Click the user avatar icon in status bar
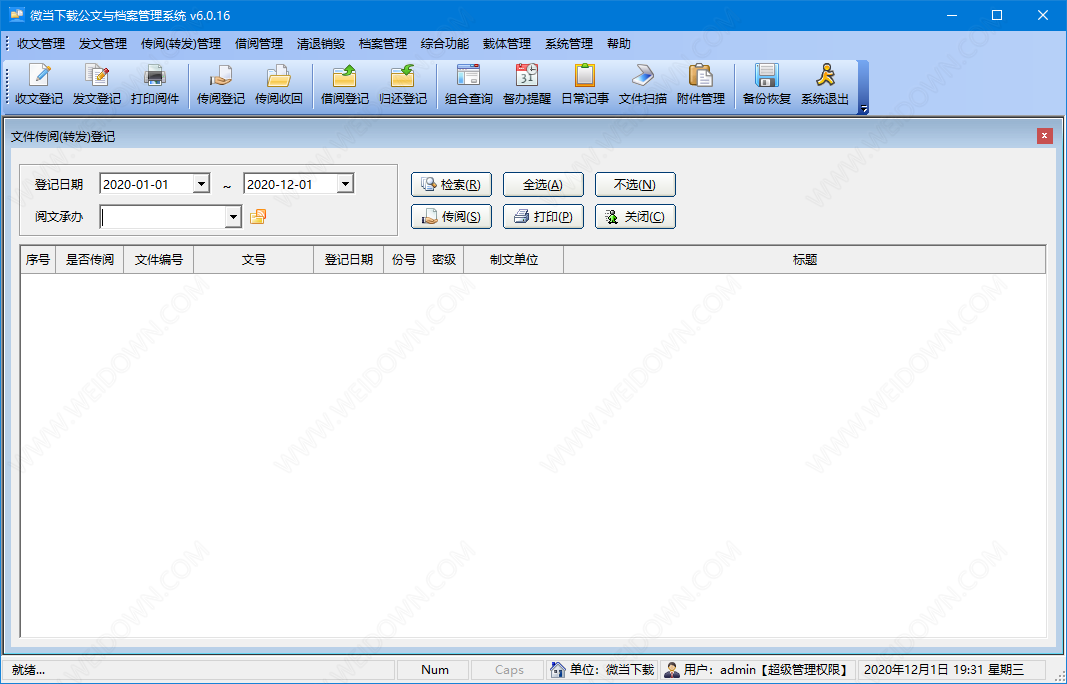This screenshot has width=1067, height=684. pos(672,670)
